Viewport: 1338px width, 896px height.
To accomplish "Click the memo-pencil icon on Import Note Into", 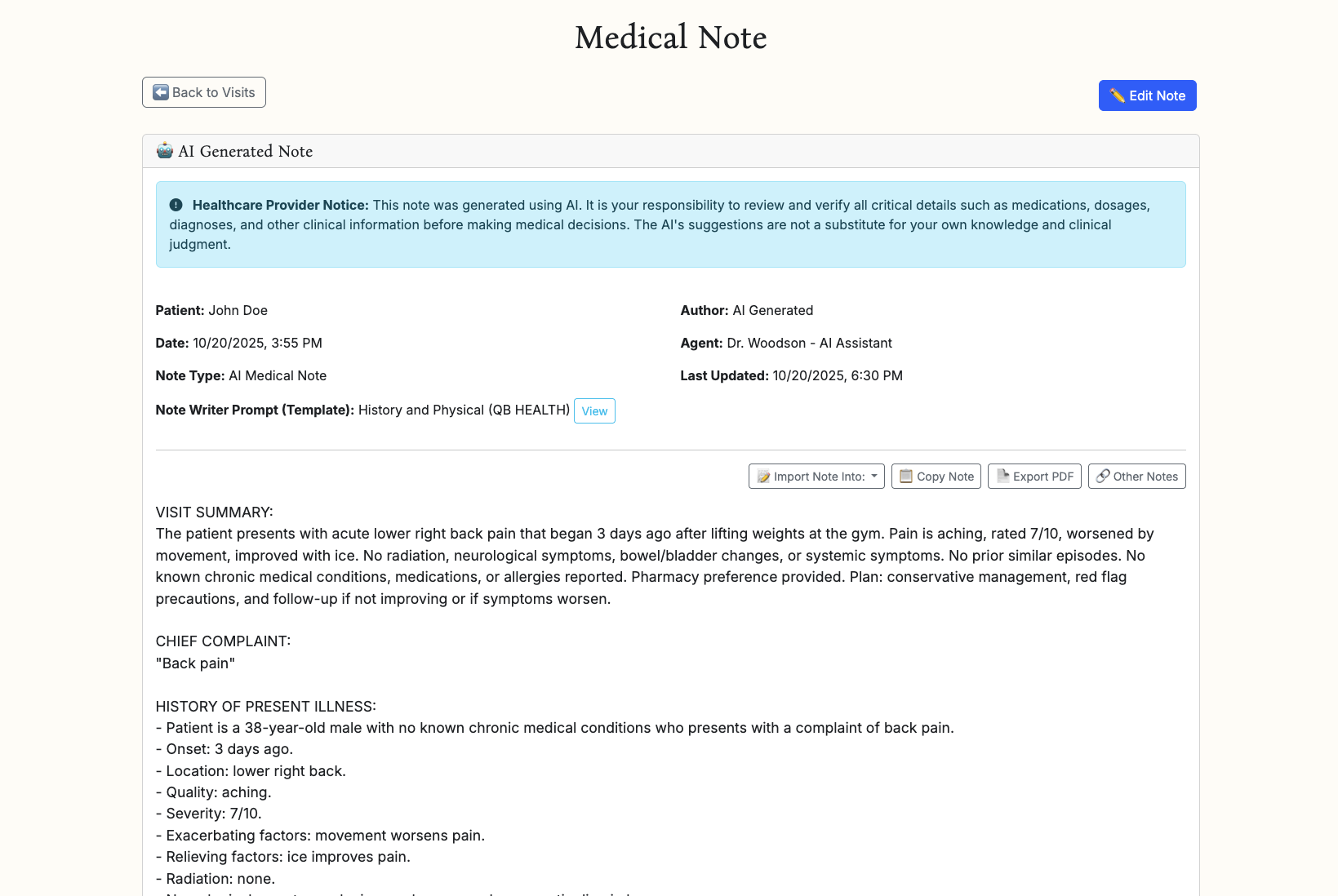I will [x=764, y=476].
